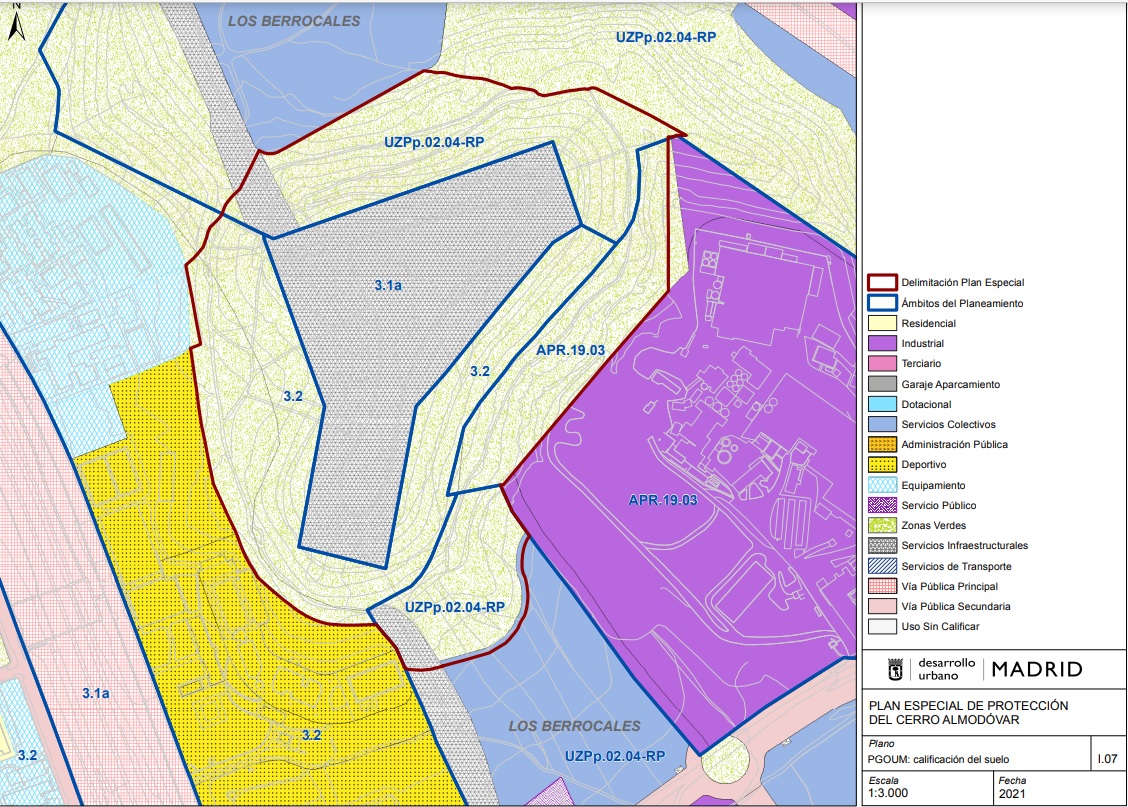Pick the Servicios Infraestructurales legend pattern
1128x807 pixels.
tap(882, 546)
